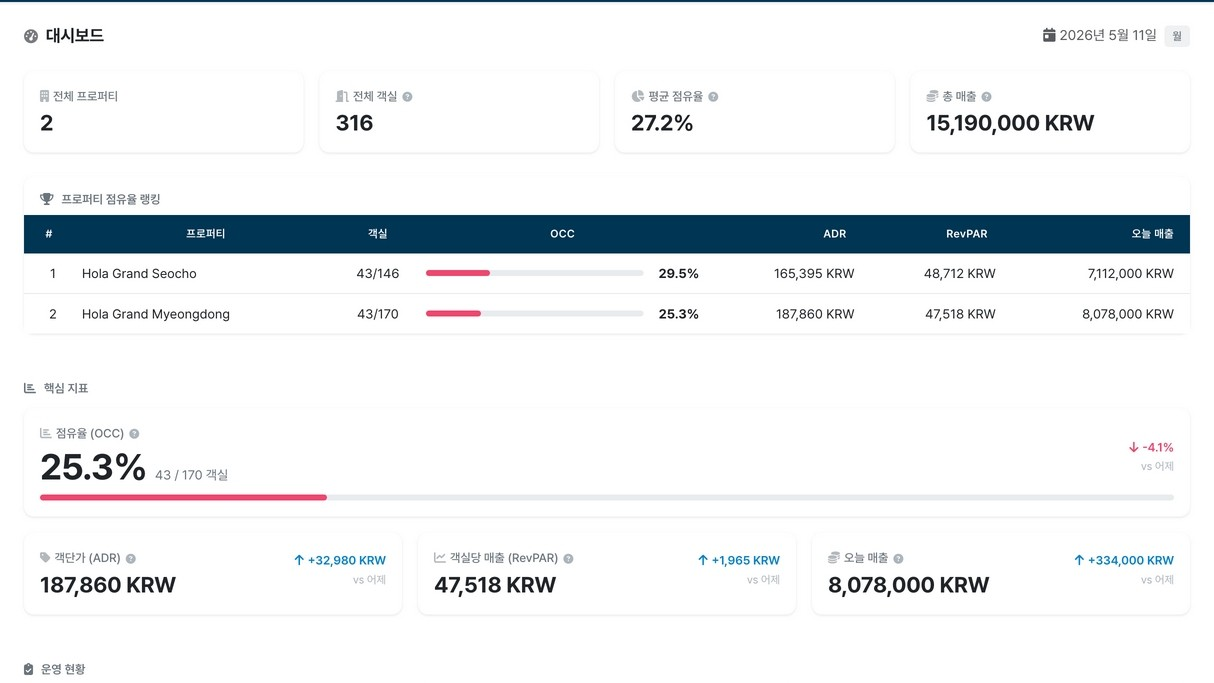Click the 43 / 170 객실 label under OCC

(191, 475)
